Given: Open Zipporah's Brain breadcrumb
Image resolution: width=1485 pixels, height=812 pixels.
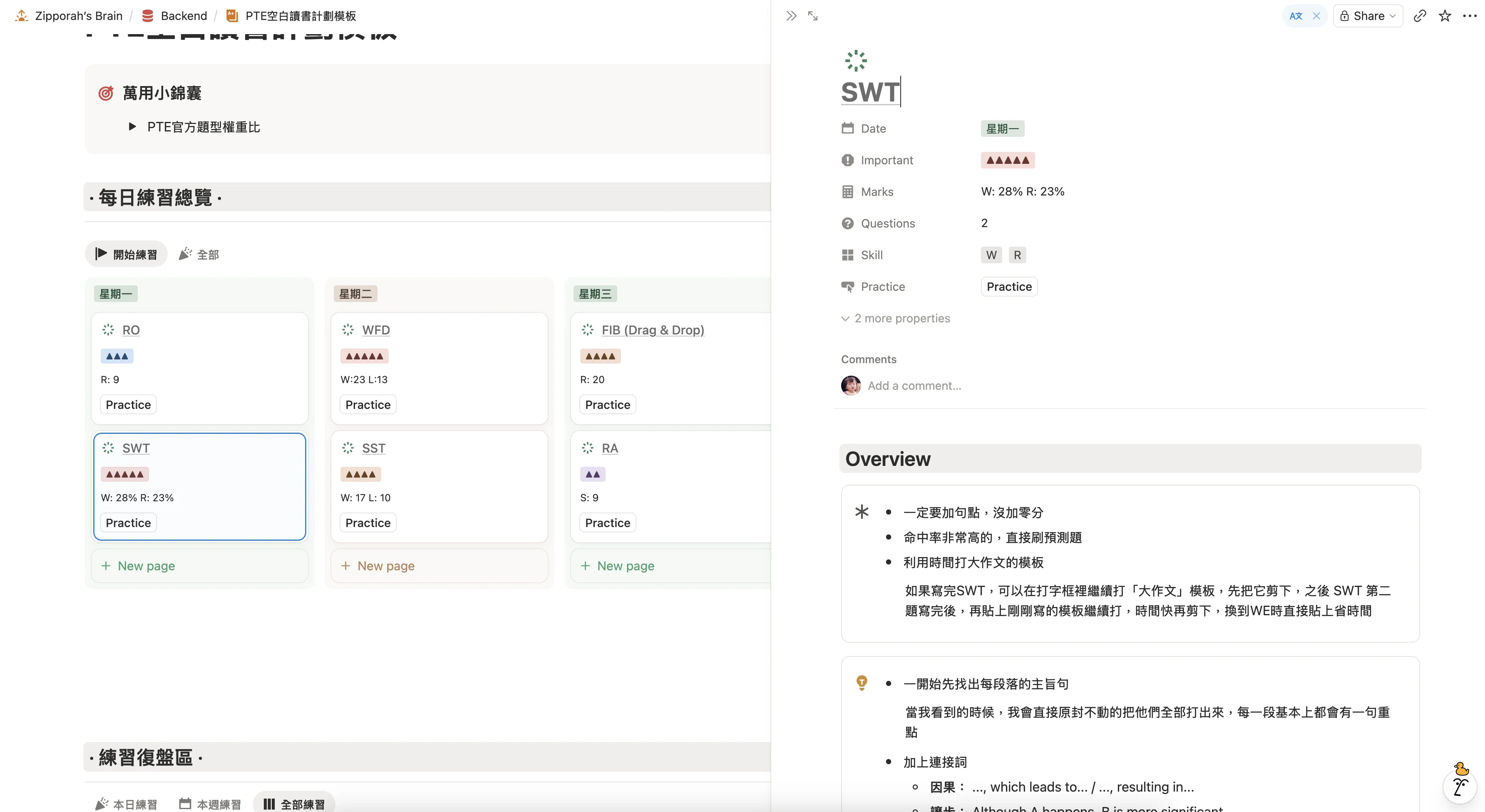Looking at the screenshot, I should tap(69, 16).
